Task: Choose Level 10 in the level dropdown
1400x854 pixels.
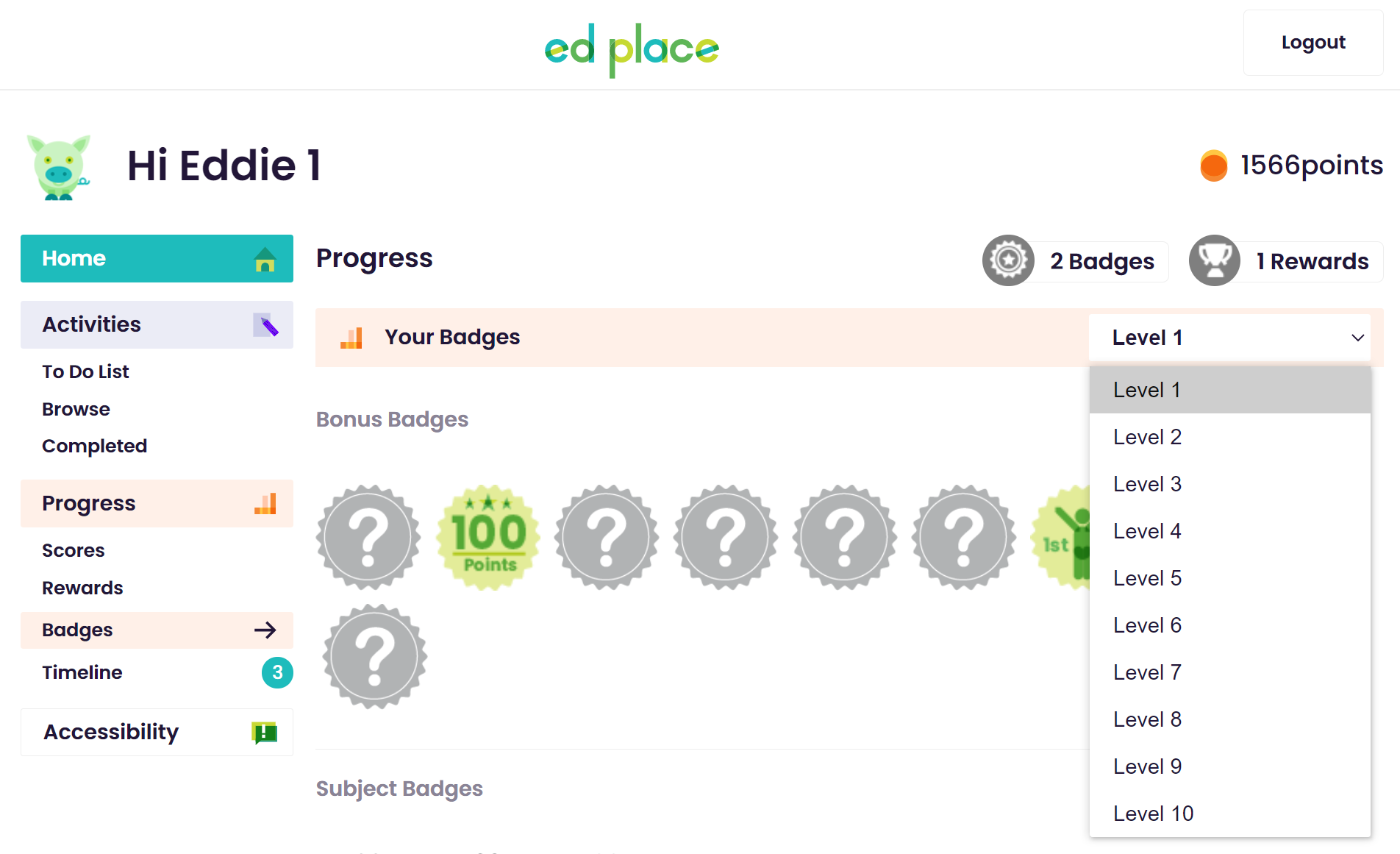Action: click(x=1152, y=813)
